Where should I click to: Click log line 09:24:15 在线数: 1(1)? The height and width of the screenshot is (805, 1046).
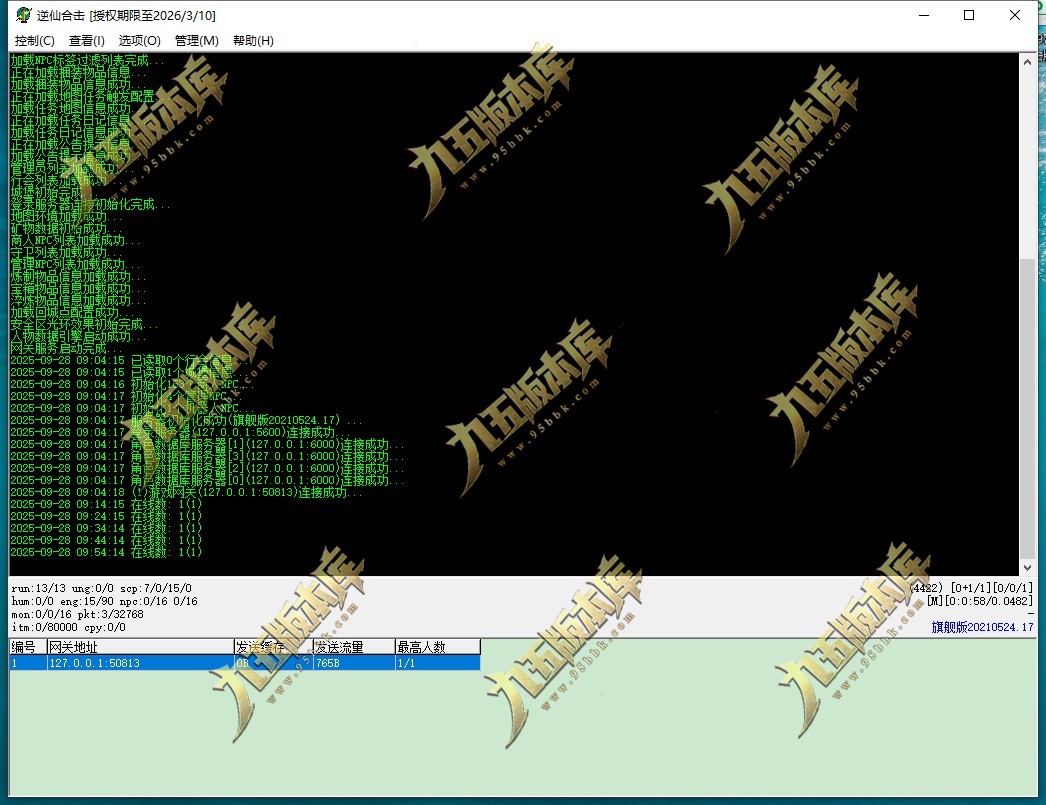[105, 516]
